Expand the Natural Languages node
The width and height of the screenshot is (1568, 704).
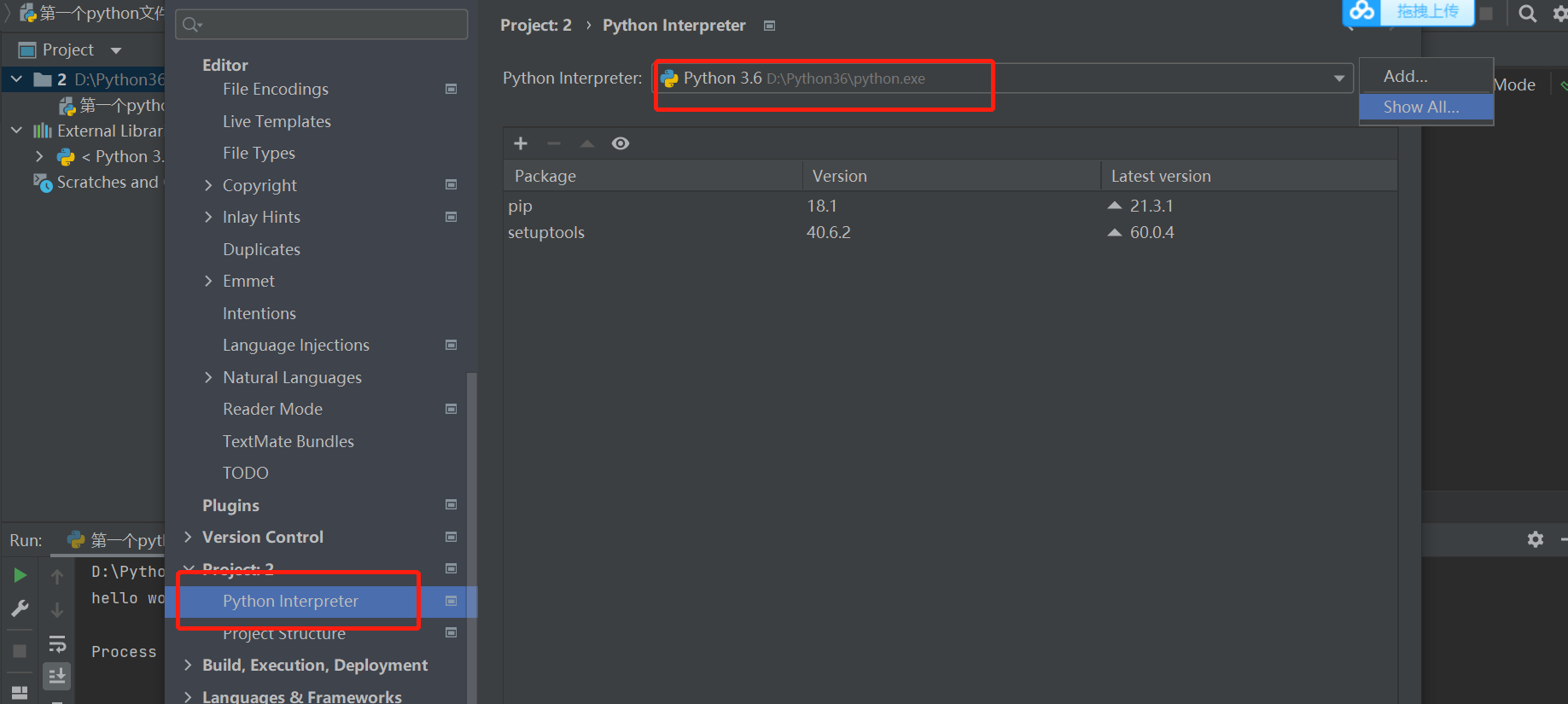[208, 377]
